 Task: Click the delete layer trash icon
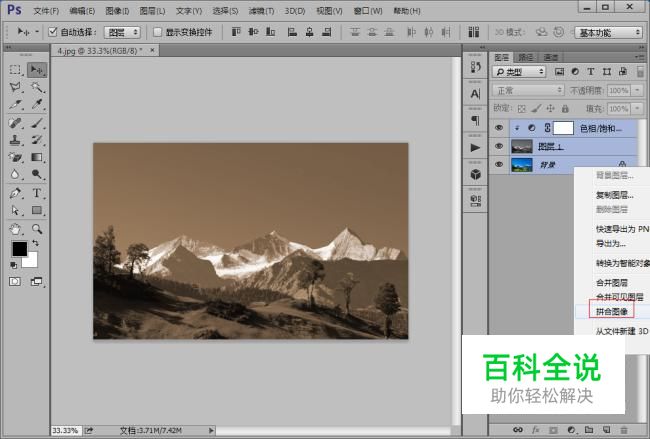click(624, 430)
